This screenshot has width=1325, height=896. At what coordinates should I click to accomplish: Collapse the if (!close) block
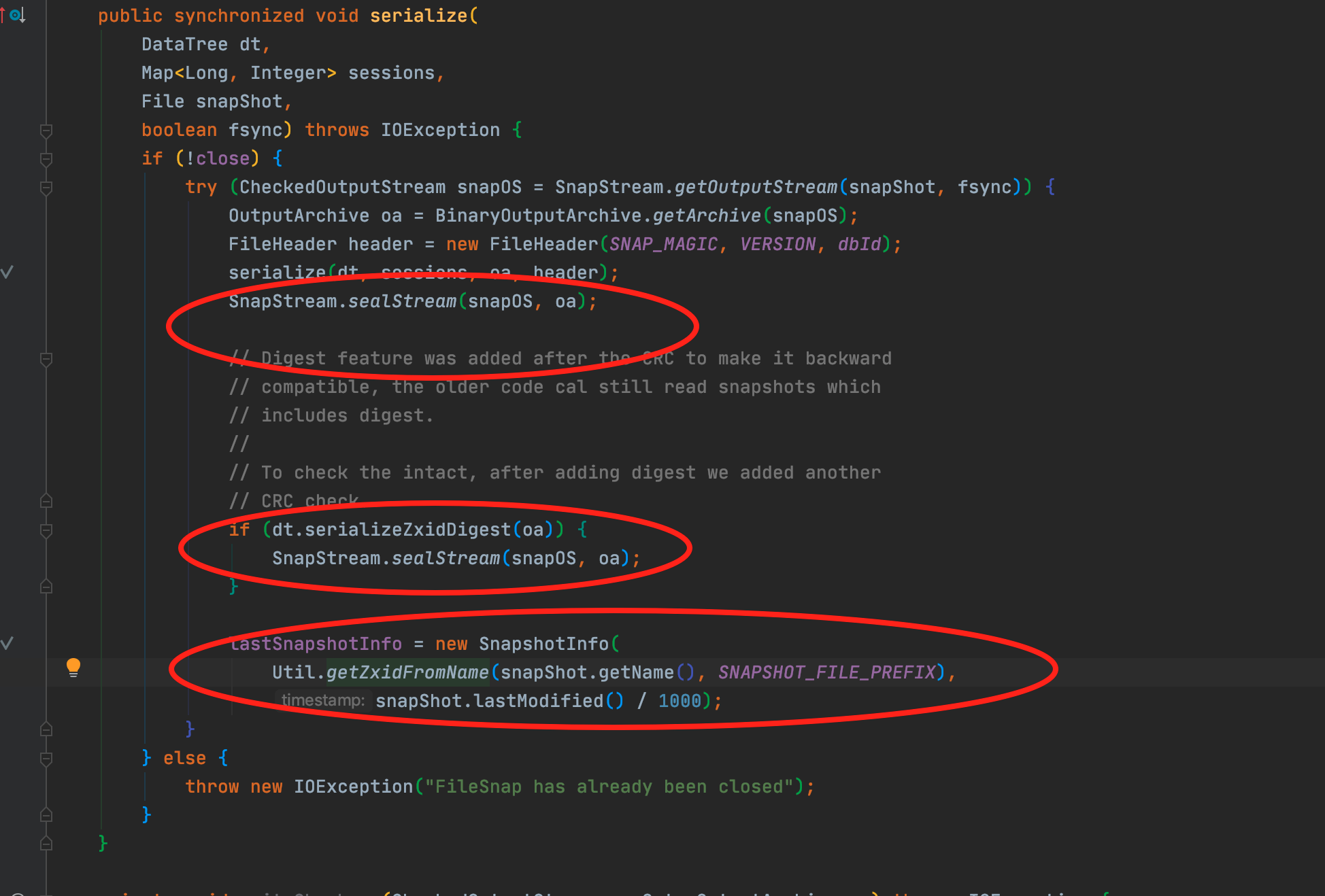pyautogui.click(x=46, y=159)
